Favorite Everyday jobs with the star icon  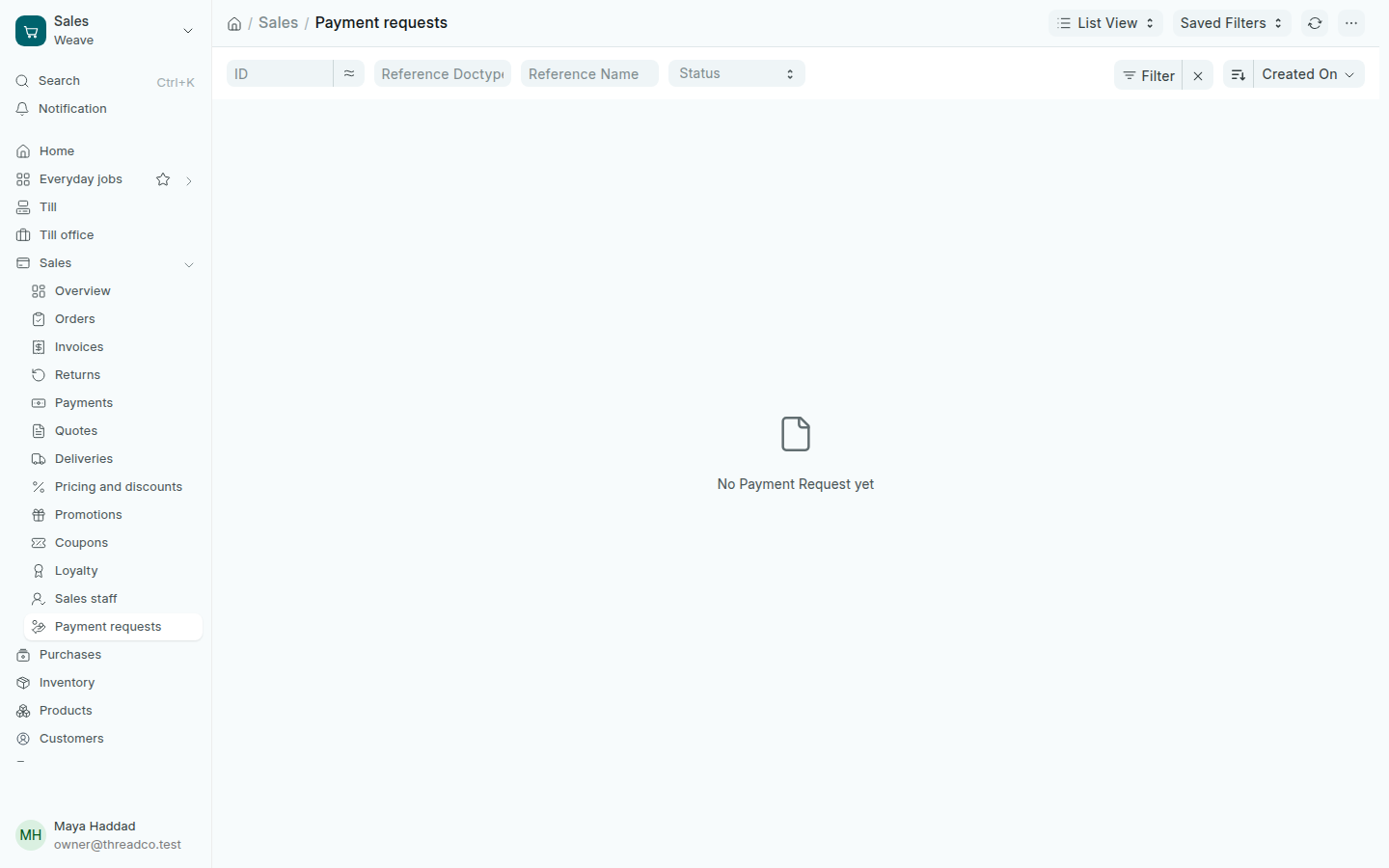click(x=163, y=179)
